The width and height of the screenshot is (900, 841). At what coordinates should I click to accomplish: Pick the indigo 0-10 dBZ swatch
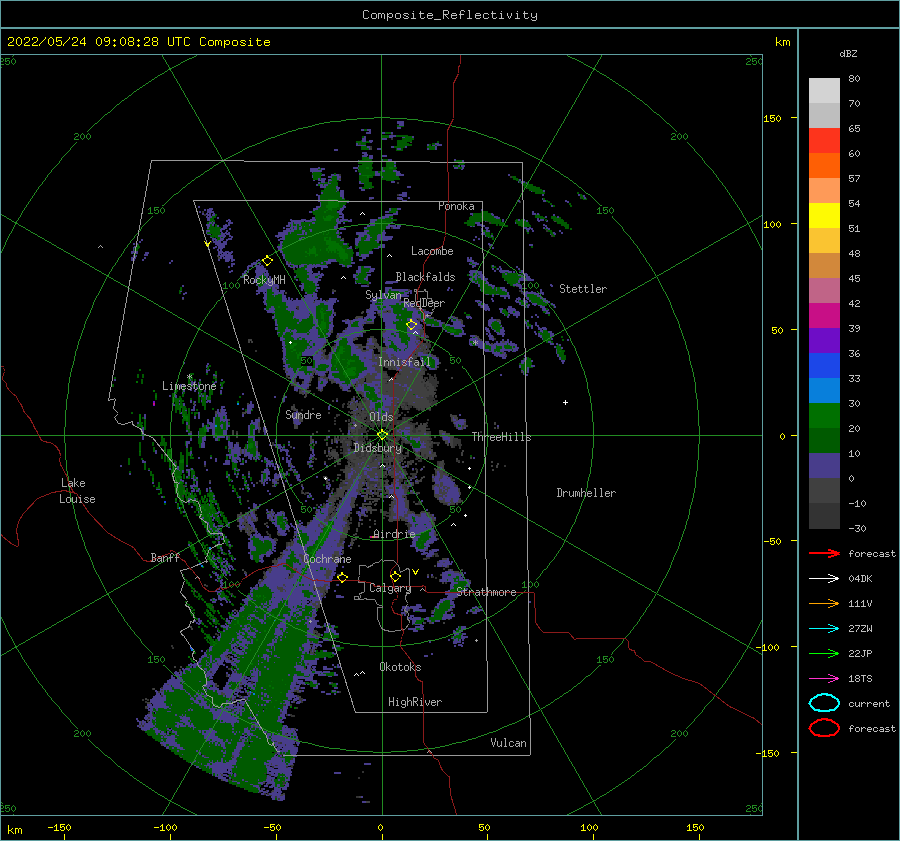tap(824, 466)
